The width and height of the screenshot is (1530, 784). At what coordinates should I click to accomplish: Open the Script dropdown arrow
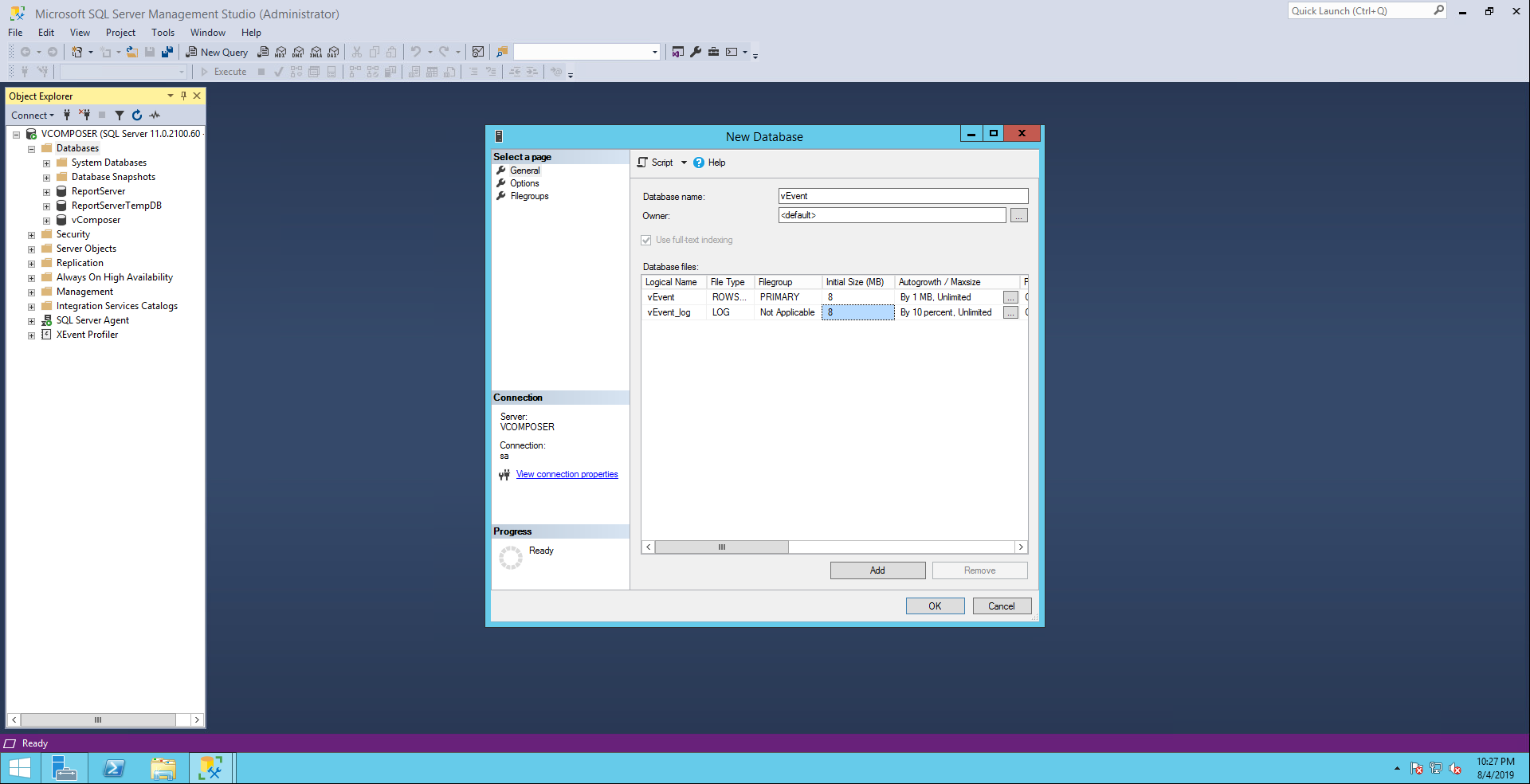(684, 163)
